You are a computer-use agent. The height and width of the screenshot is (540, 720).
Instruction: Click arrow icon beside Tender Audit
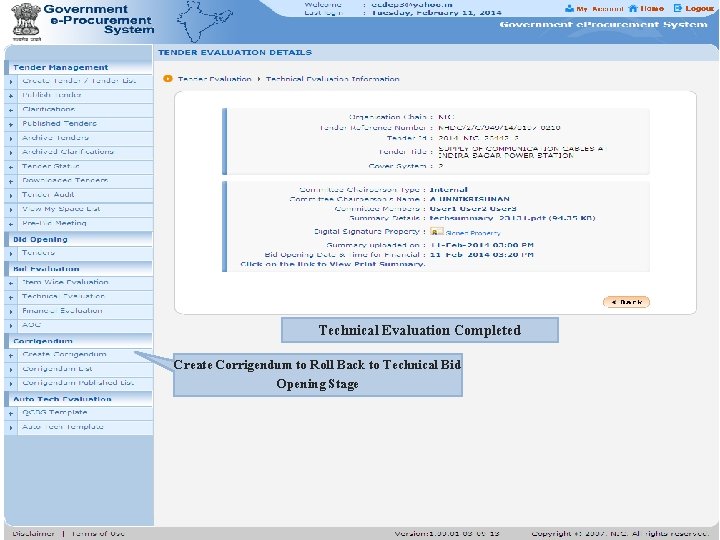(x=11, y=196)
